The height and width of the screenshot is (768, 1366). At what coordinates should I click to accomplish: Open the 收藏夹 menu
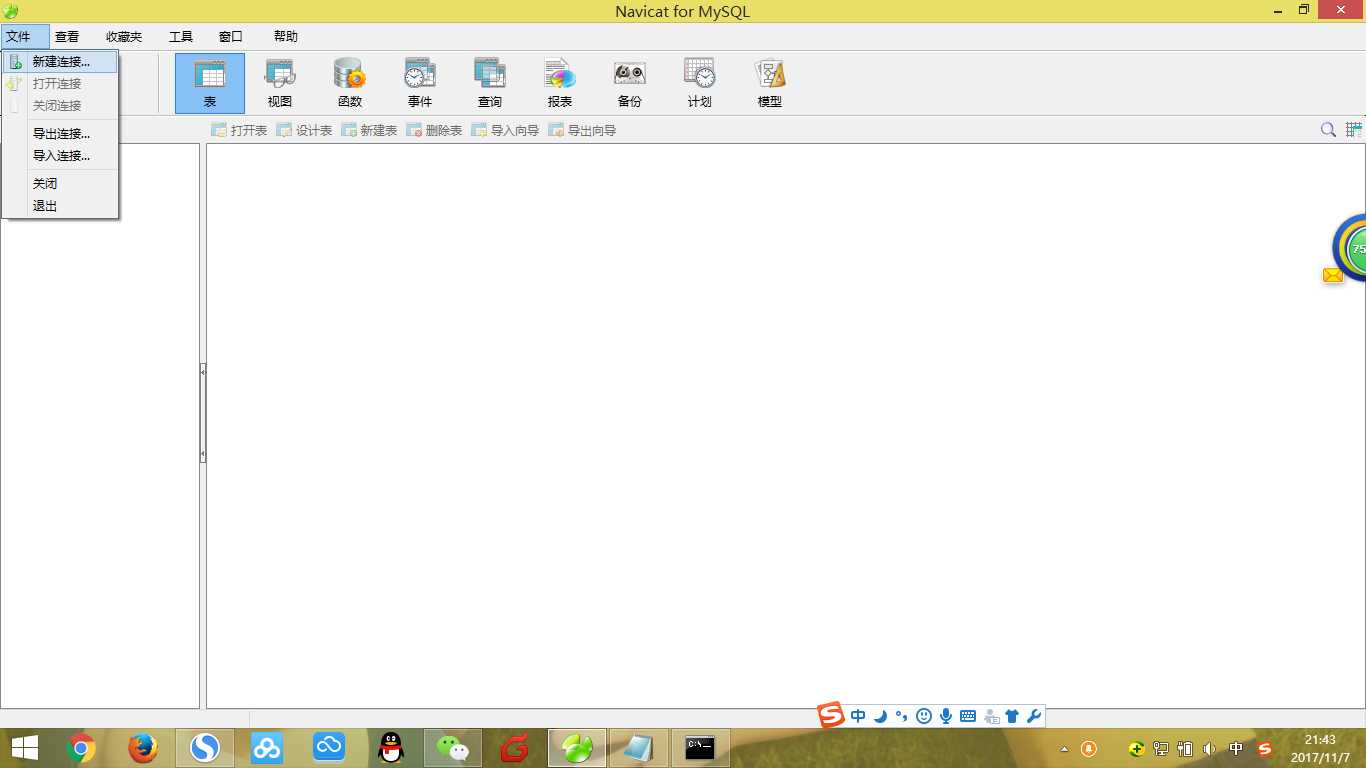(124, 36)
